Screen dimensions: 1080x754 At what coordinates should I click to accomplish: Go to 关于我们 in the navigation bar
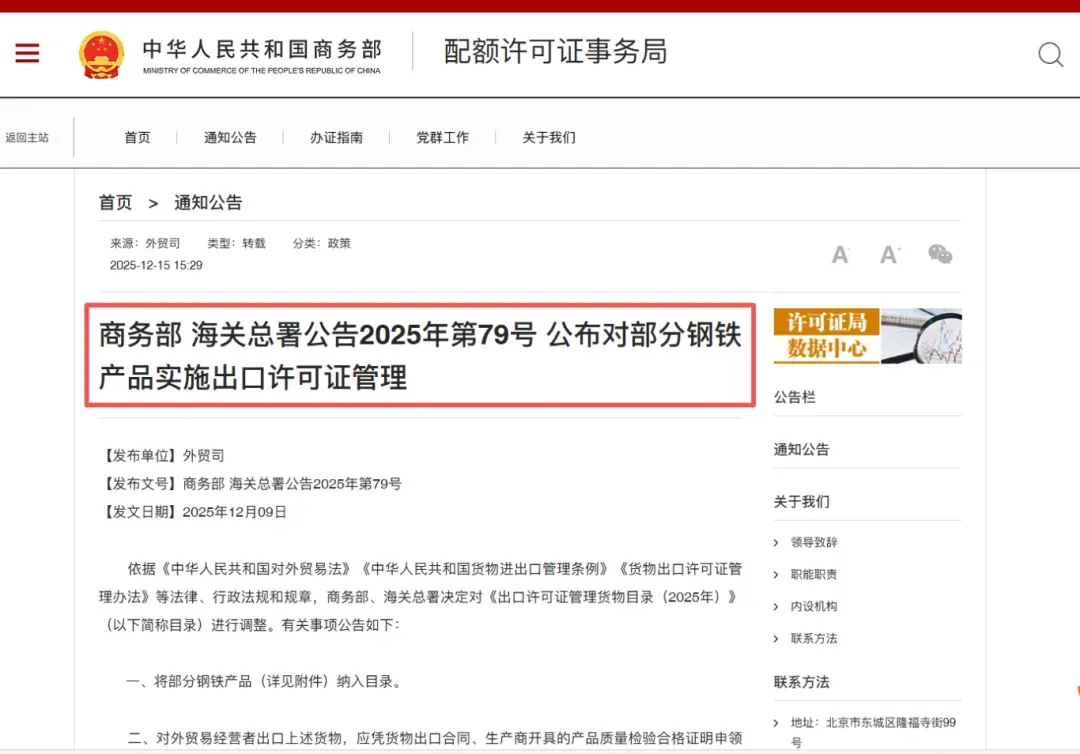[x=549, y=138]
